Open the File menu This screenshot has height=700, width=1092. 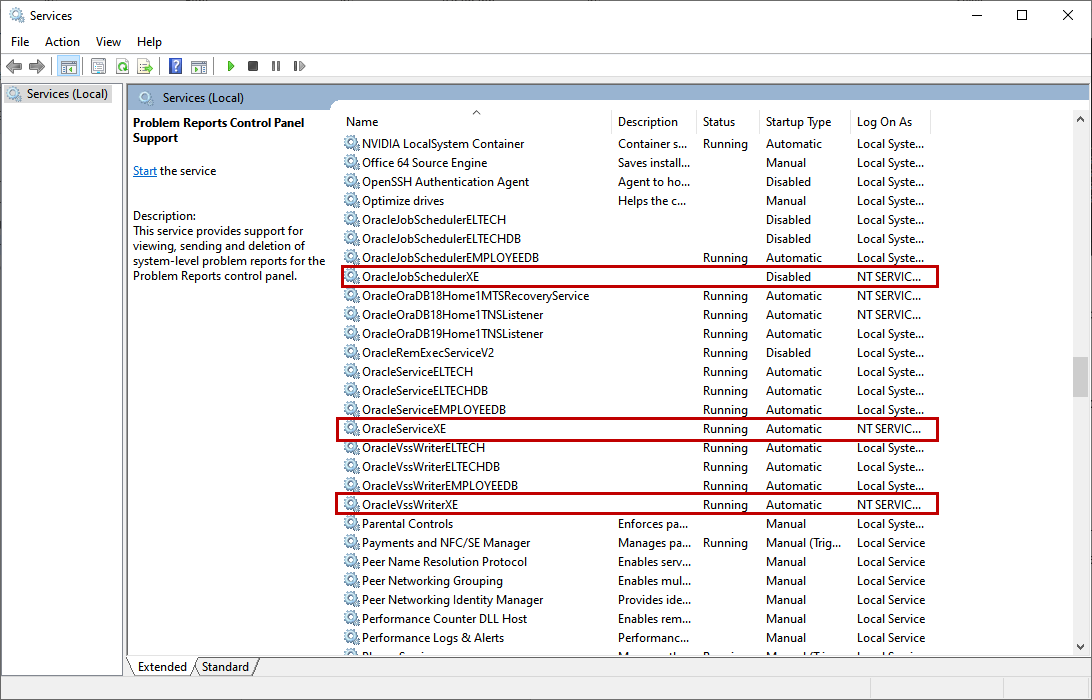20,42
